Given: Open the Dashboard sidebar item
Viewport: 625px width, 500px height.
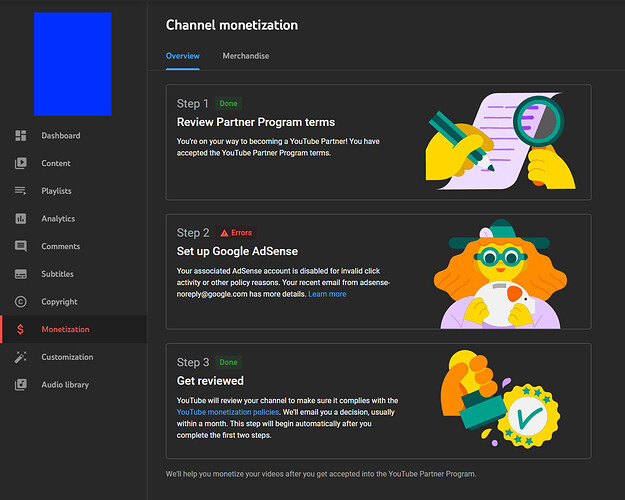Looking at the screenshot, I should tap(74, 136).
